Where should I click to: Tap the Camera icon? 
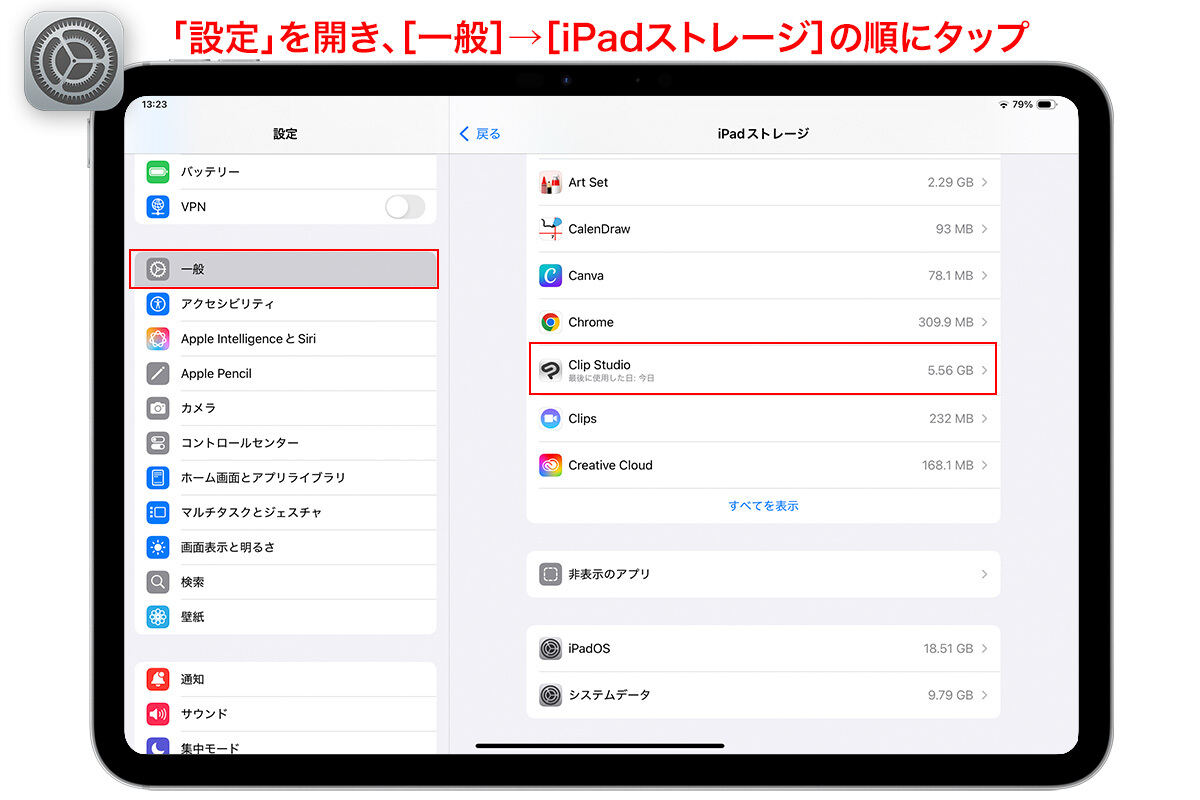point(158,408)
